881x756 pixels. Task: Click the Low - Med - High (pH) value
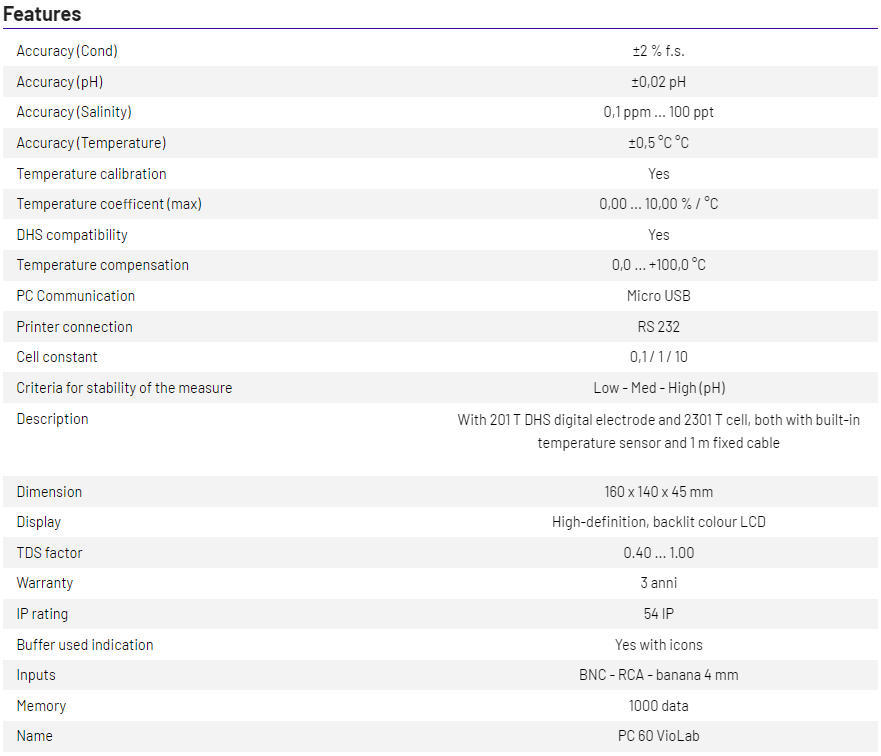coord(658,388)
